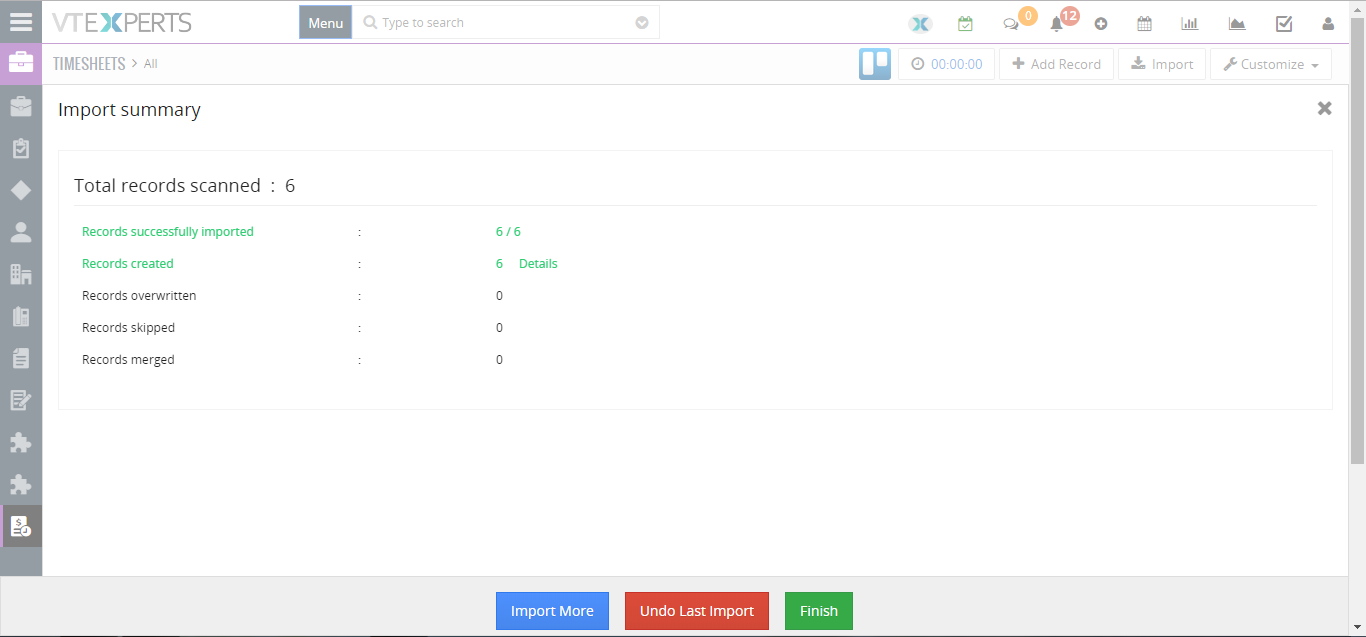Click the 'Records successfully imported' label
The height and width of the screenshot is (637, 1366).
168,232
